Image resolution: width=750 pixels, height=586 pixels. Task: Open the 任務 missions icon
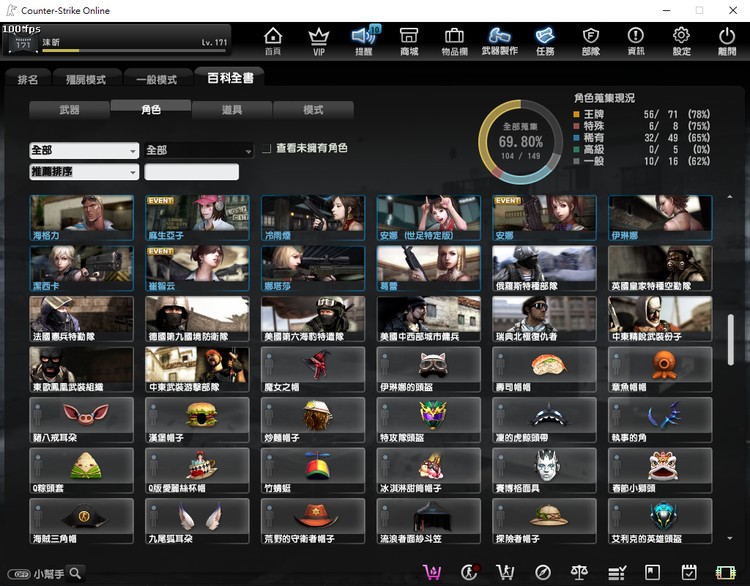(545, 41)
